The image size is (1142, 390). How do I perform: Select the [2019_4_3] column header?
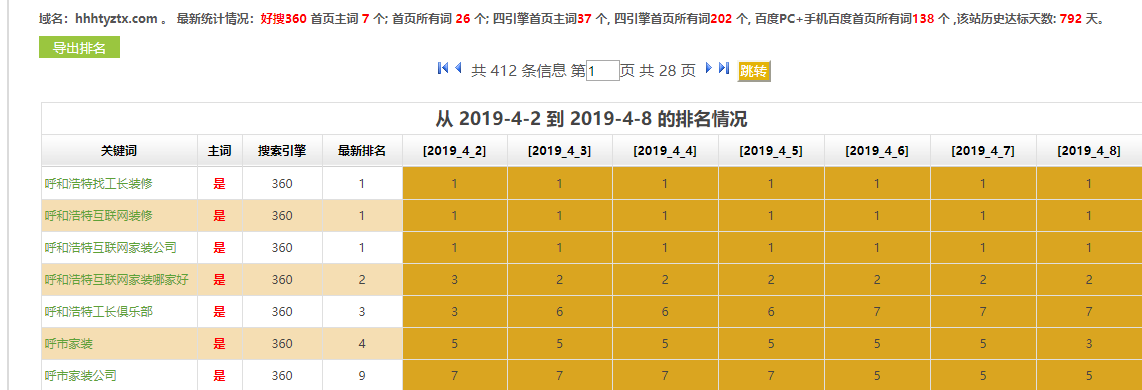coord(559,151)
